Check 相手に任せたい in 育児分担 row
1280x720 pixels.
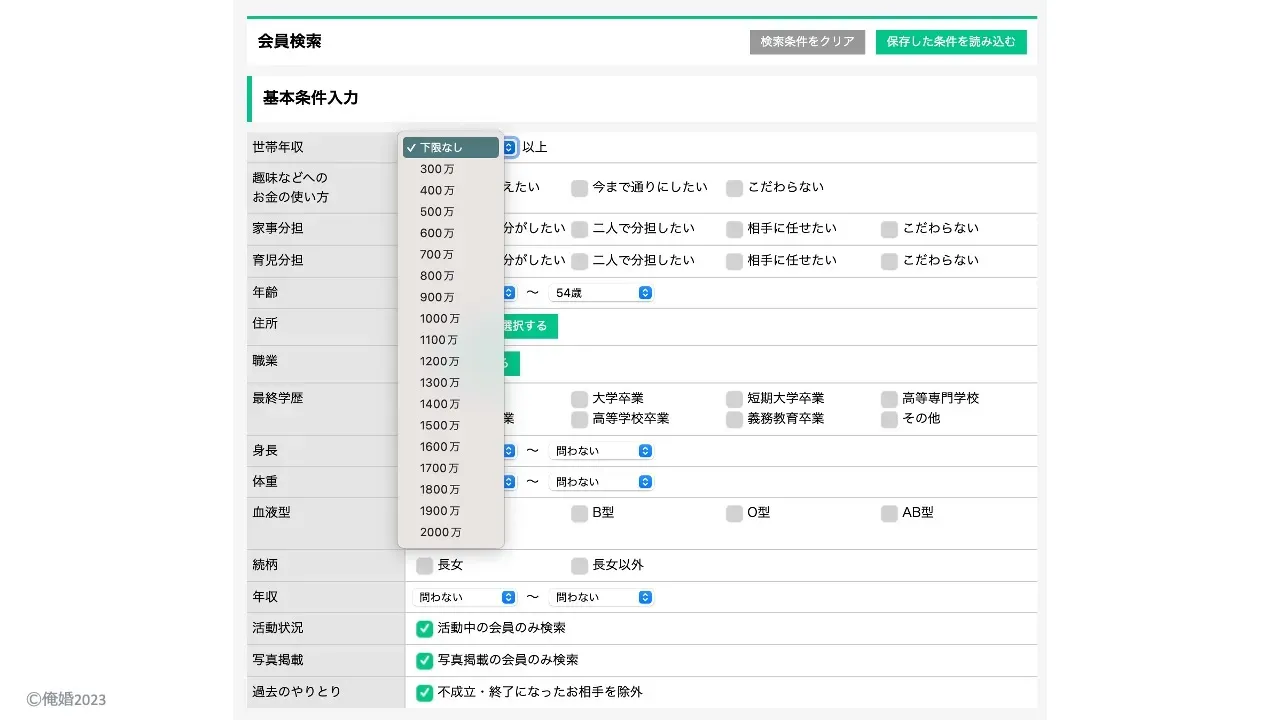click(735, 261)
